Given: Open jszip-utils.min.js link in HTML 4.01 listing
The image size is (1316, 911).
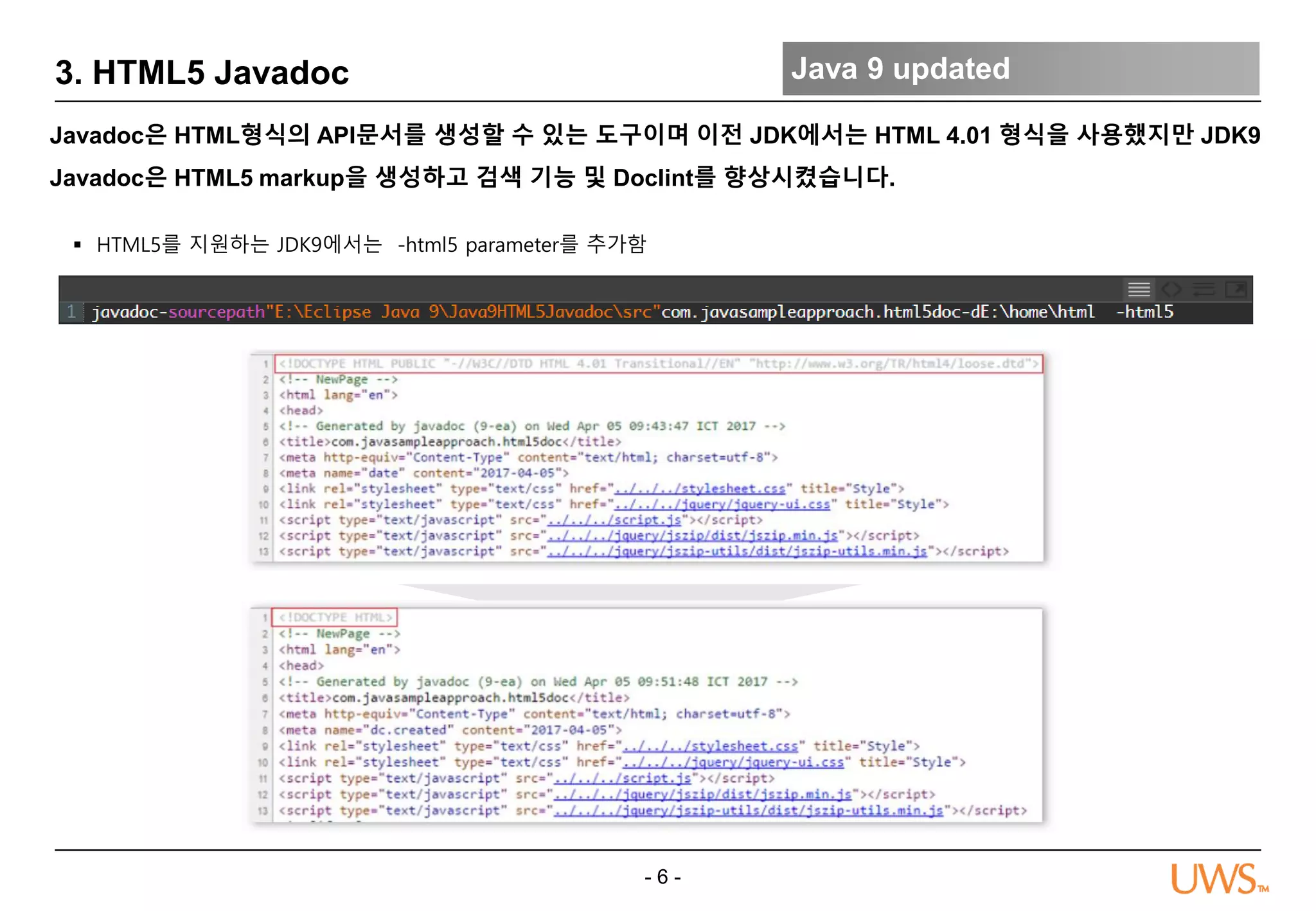Looking at the screenshot, I should pyautogui.click(x=737, y=551).
